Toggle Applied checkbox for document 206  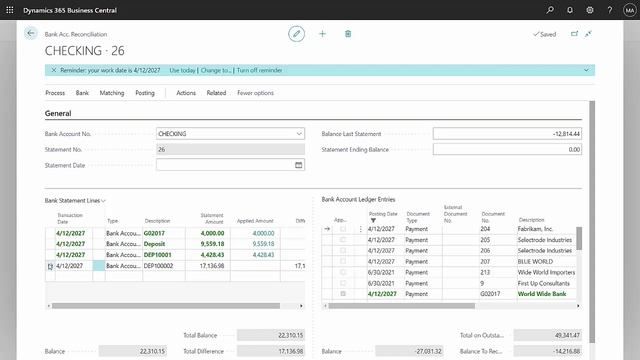pyautogui.click(x=343, y=251)
